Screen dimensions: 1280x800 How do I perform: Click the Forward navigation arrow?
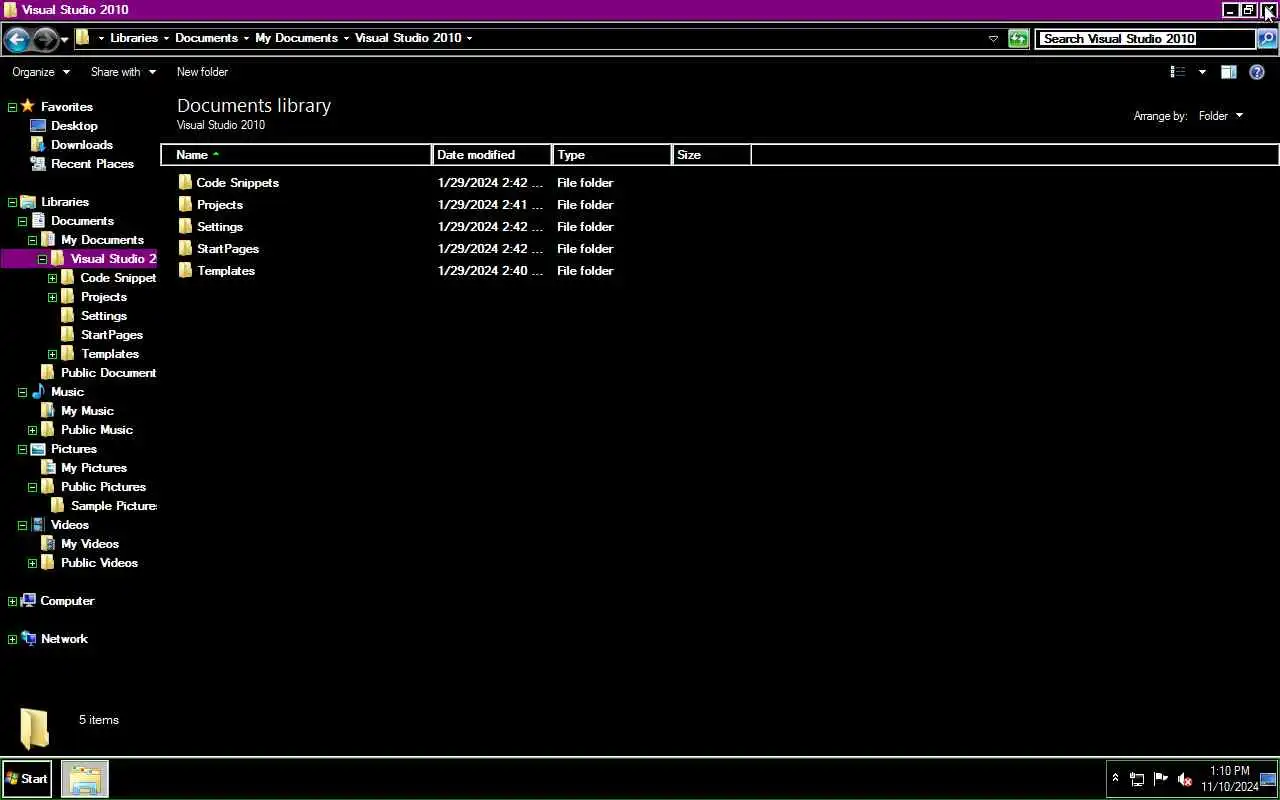(x=46, y=39)
